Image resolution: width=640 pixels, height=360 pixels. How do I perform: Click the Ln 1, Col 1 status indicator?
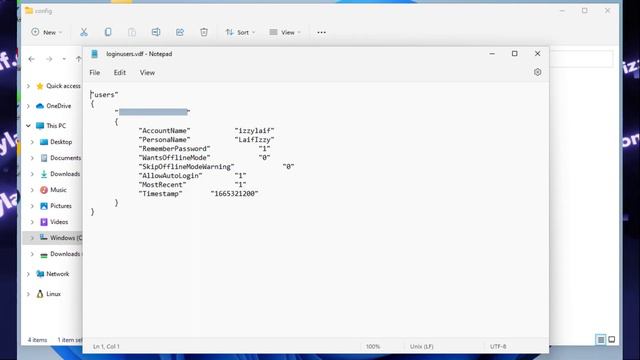[106, 347]
